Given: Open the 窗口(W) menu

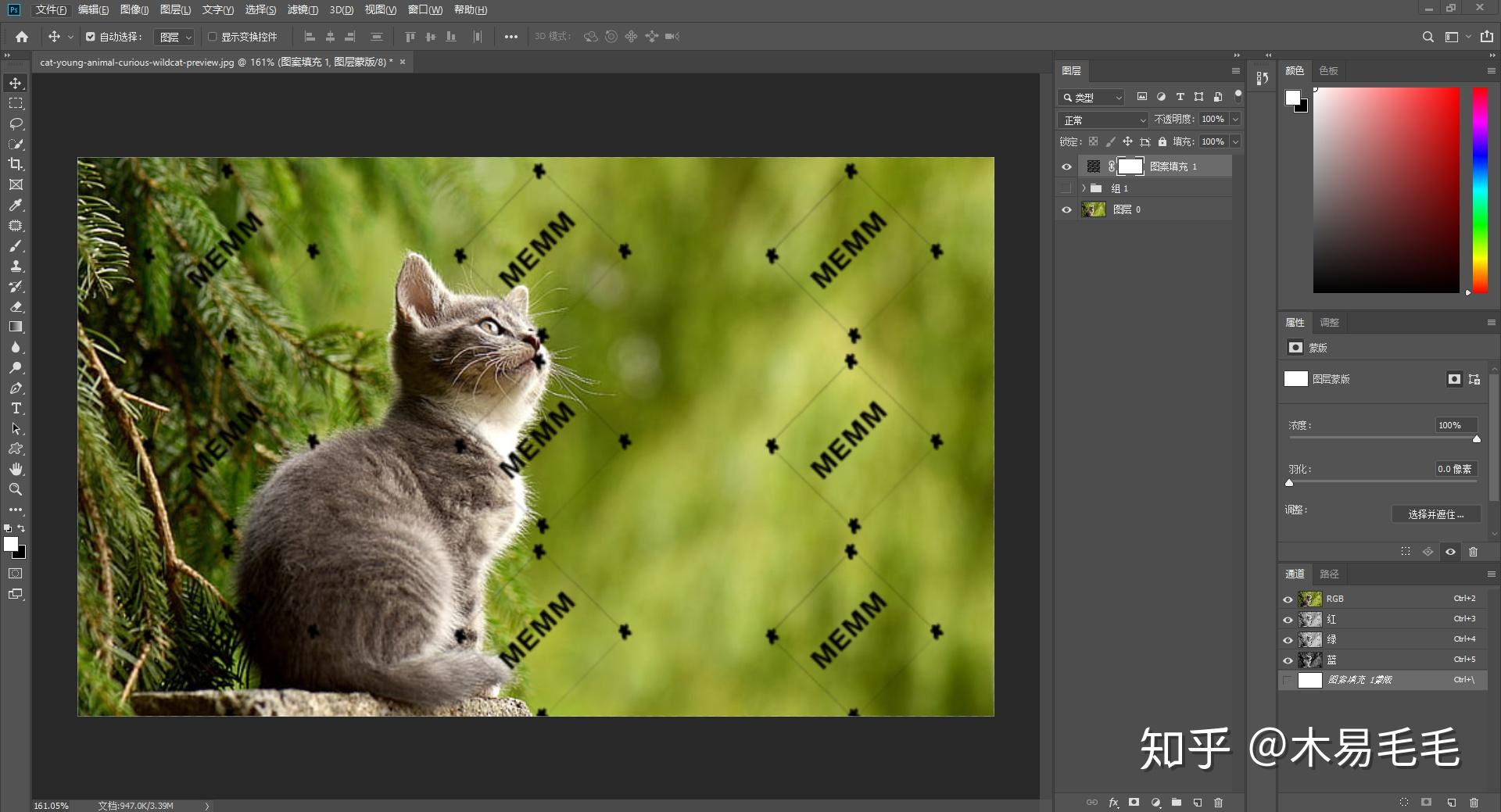Looking at the screenshot, I should click(x=425, y=10).
